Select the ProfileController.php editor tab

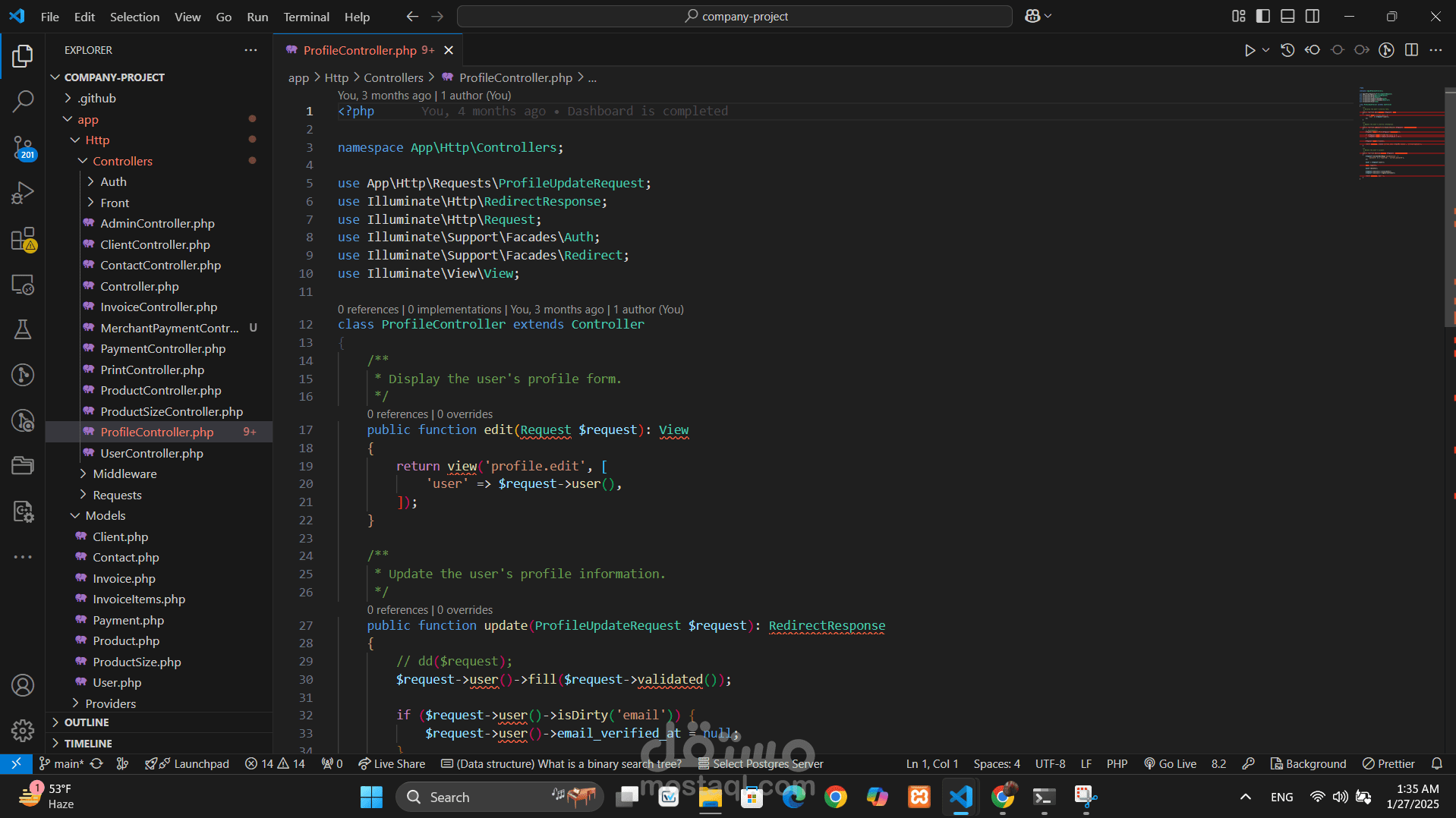[360, 50]
